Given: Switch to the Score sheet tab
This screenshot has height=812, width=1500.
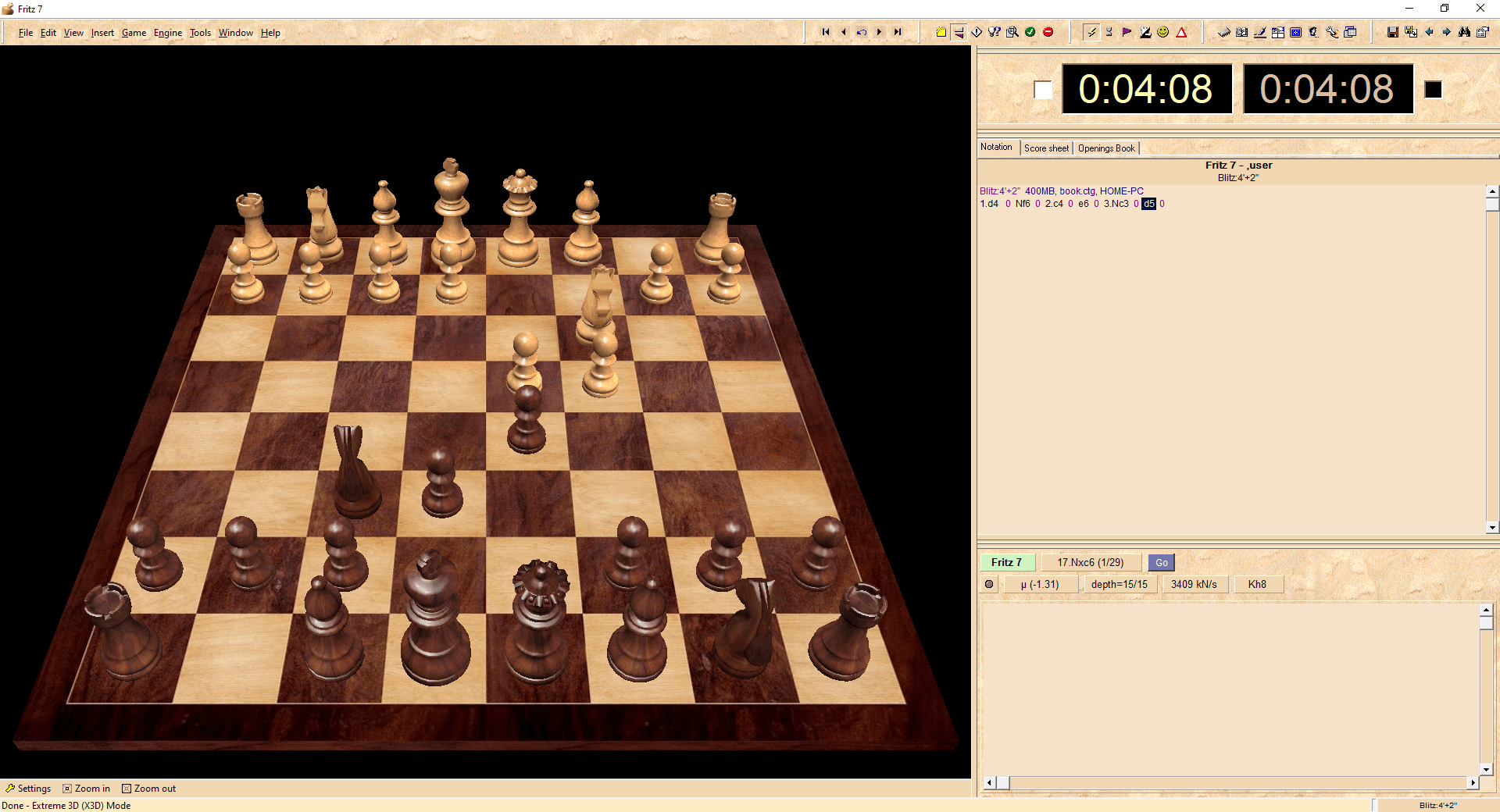Looking at the screenshot, I should point(1046,148).
